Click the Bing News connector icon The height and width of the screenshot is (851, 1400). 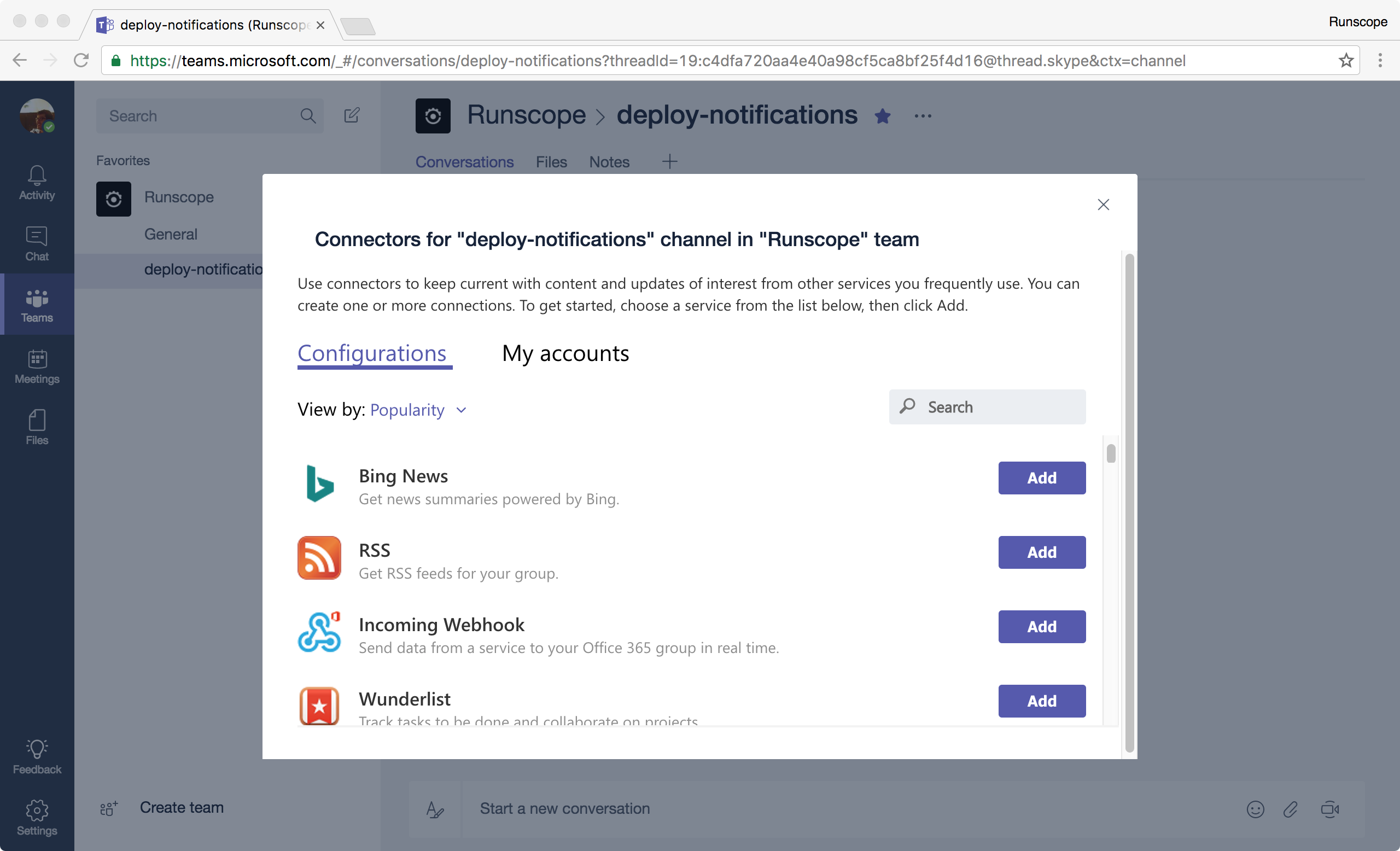click(320, 483)
